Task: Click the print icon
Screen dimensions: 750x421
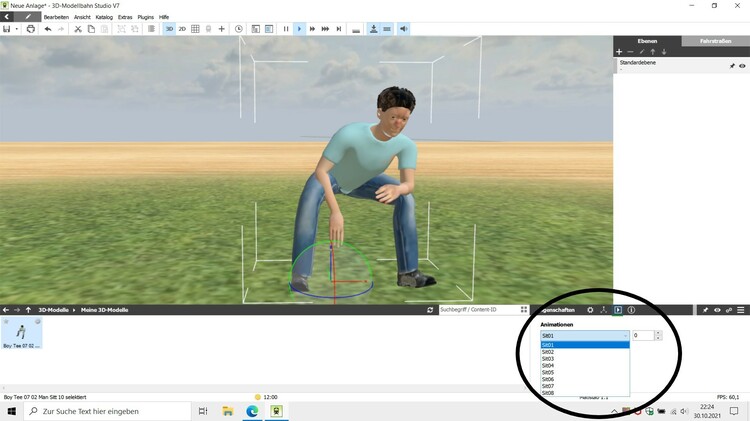Action: [x=31, y=29]
